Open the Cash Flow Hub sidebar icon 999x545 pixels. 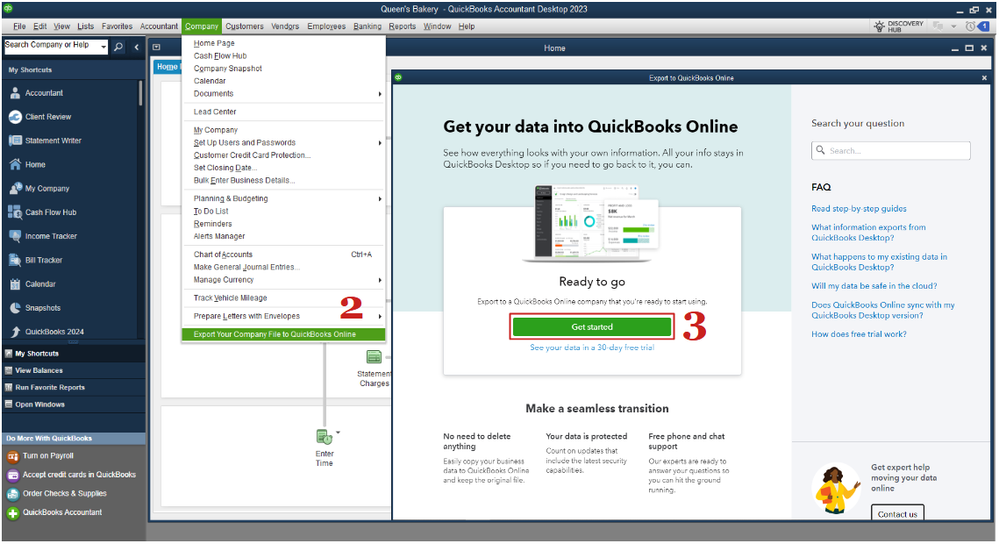pyautogui.click(x=15, y=212)
